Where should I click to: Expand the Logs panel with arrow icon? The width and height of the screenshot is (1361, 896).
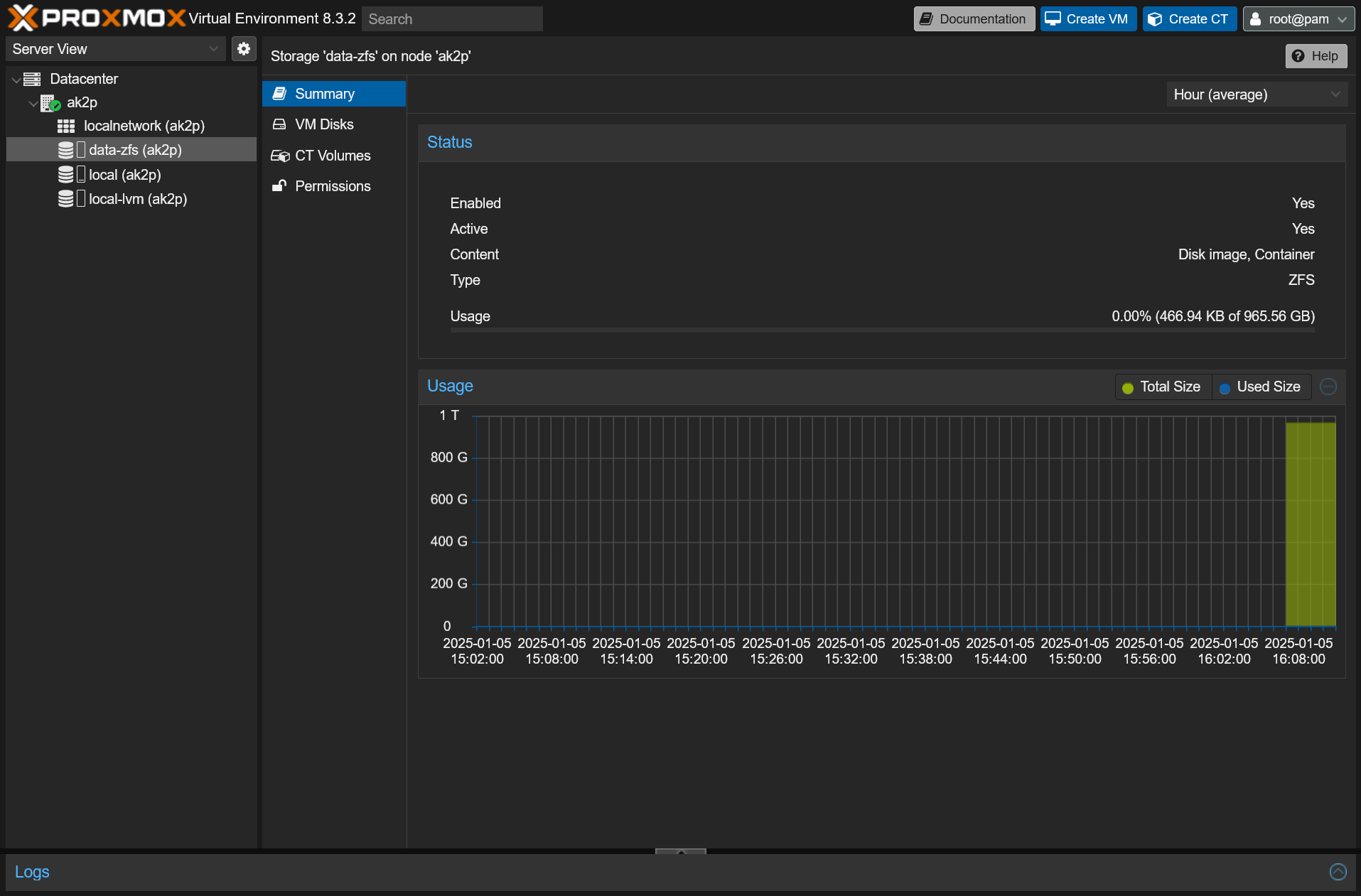pos(1338,872)
